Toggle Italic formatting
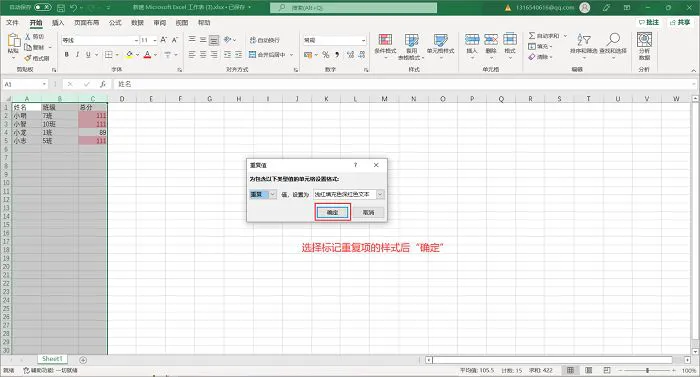The width and height of the screenshot is (700, 377). click(x=77, y=54)
